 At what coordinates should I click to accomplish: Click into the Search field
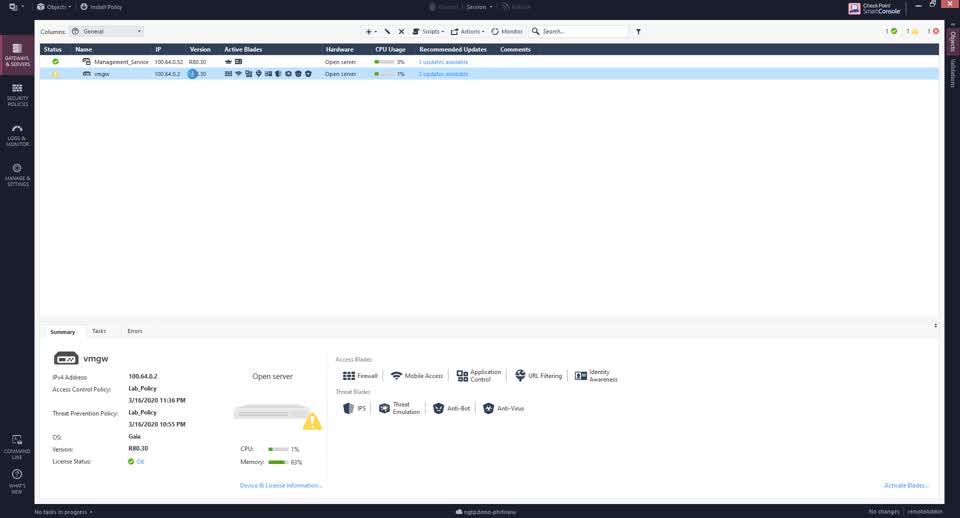pyautogui.click(x=579, y=31)
